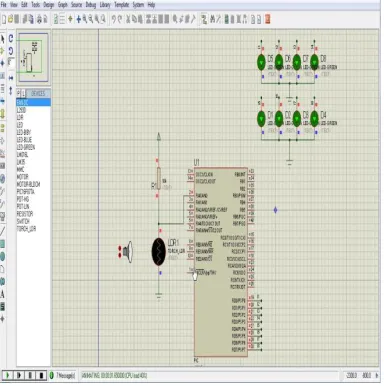Click the Step simulation button
The image size is (384, 386).
coord(19,375)
